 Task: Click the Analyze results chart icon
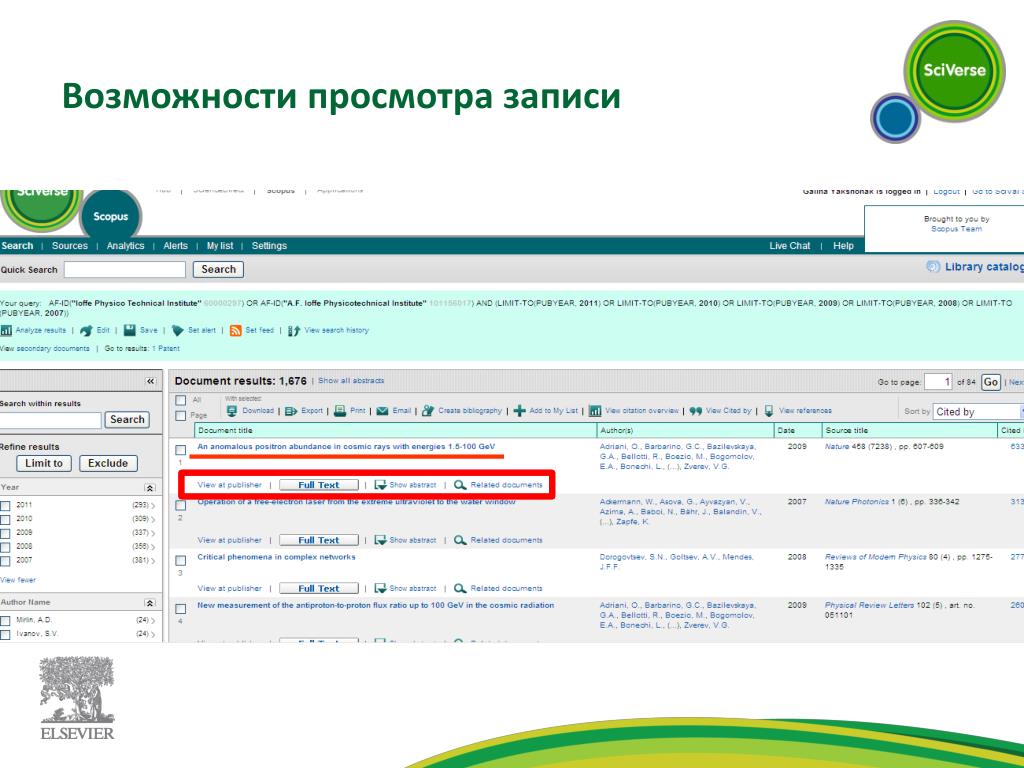coord(7,330)
